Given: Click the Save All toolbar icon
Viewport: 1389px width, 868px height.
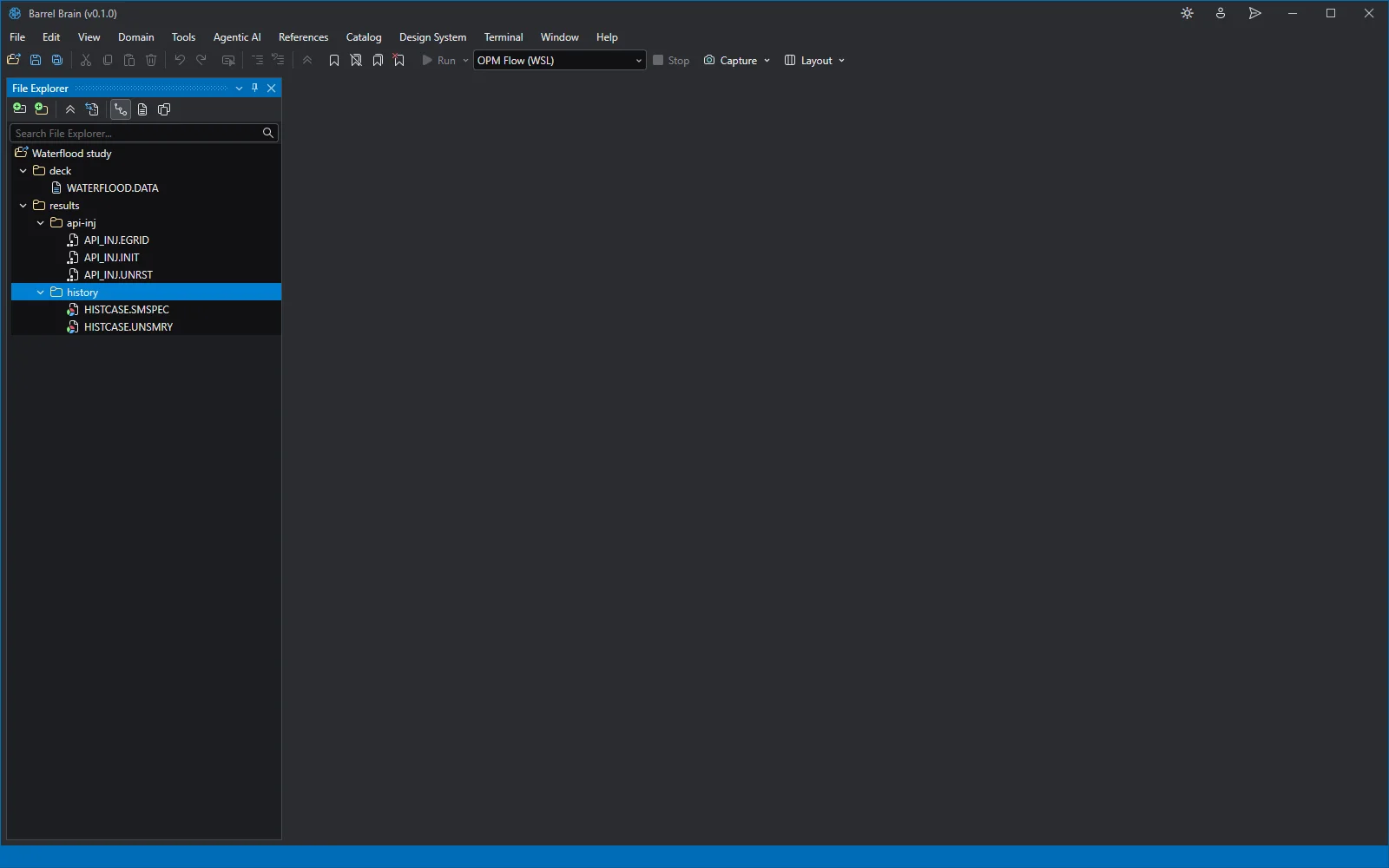Looking at the screenshot, I should (x=57, y=60).
